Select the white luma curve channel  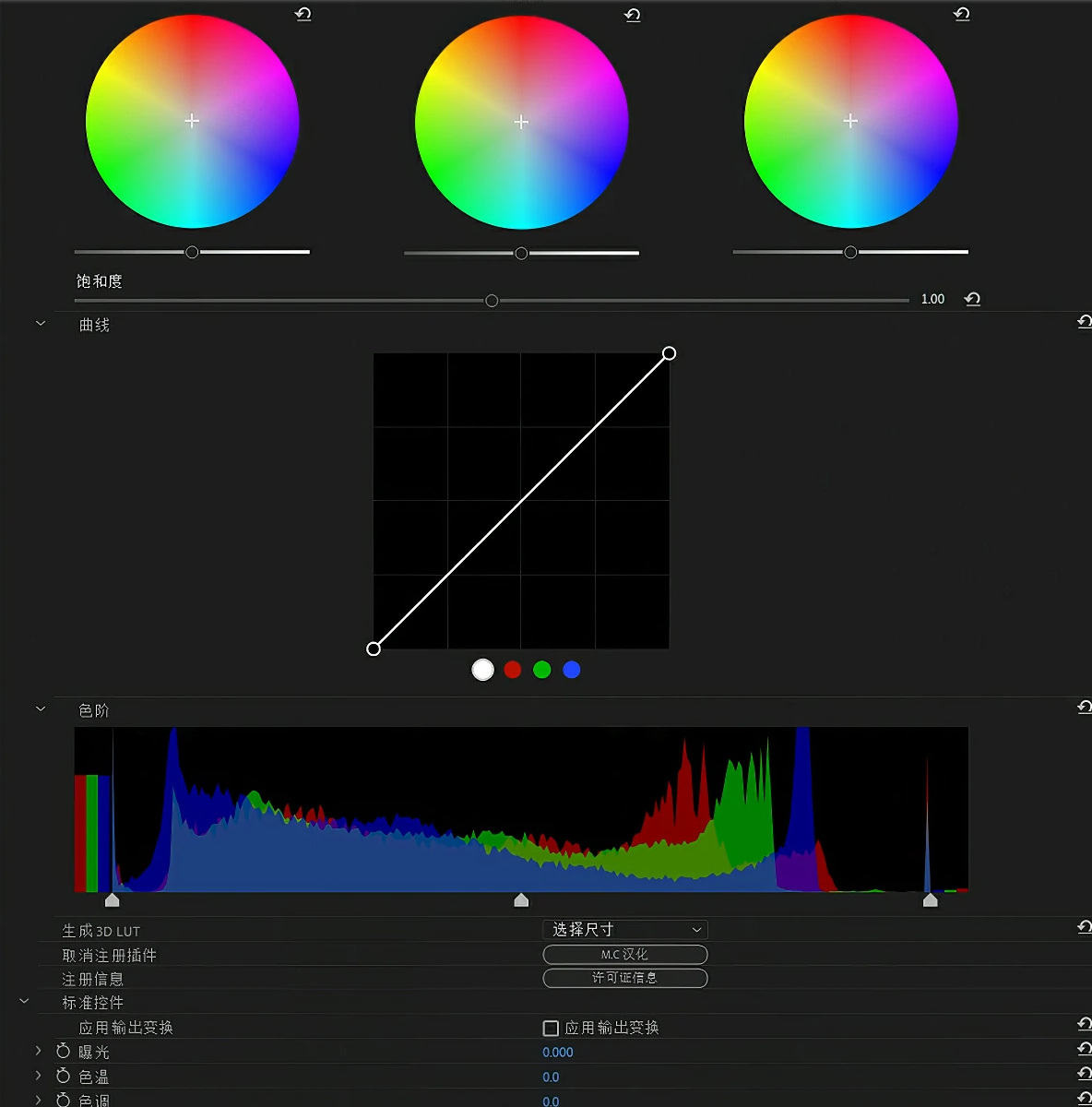[x=482, y=670]
